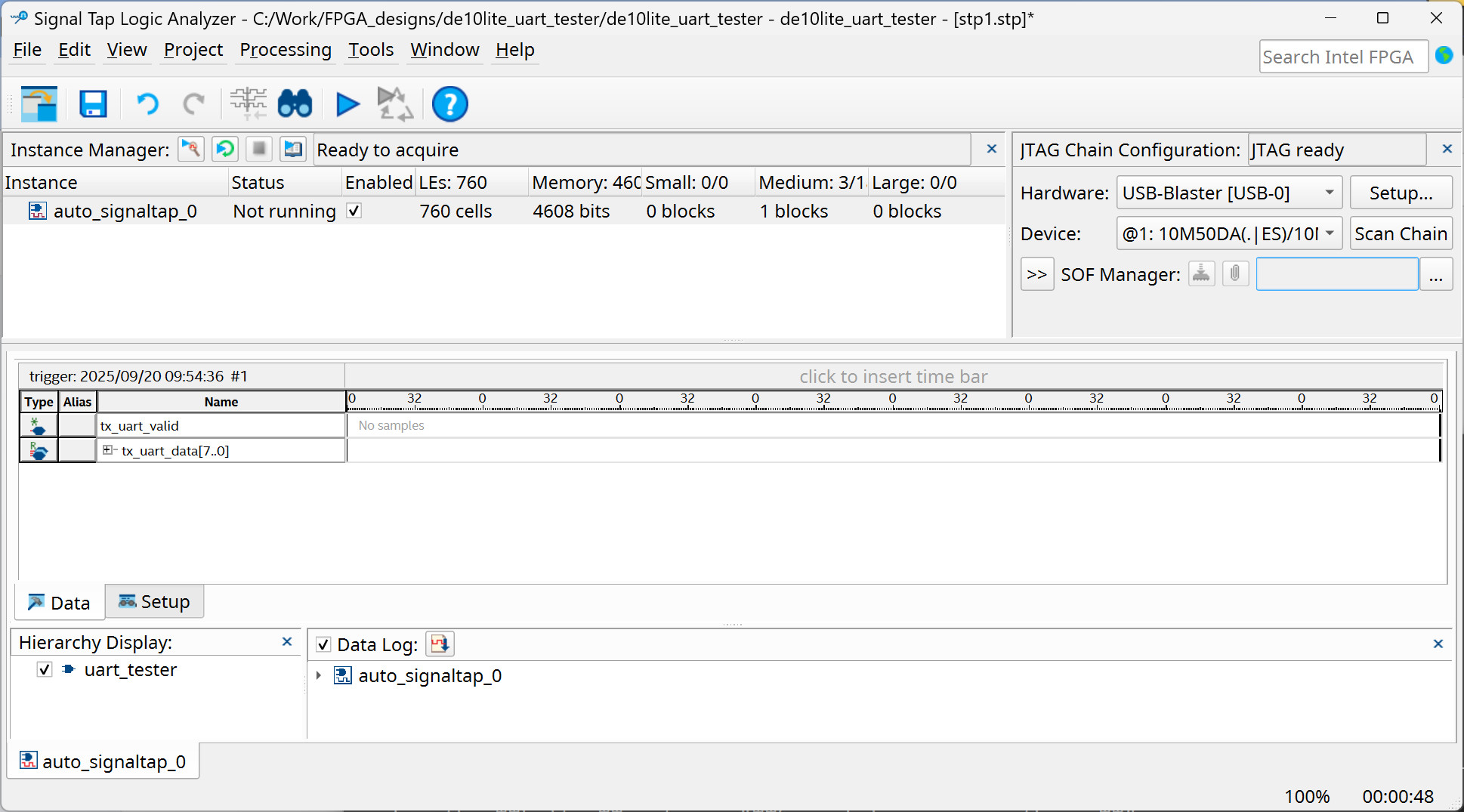Open Help via question mark icon

(449, 104)
